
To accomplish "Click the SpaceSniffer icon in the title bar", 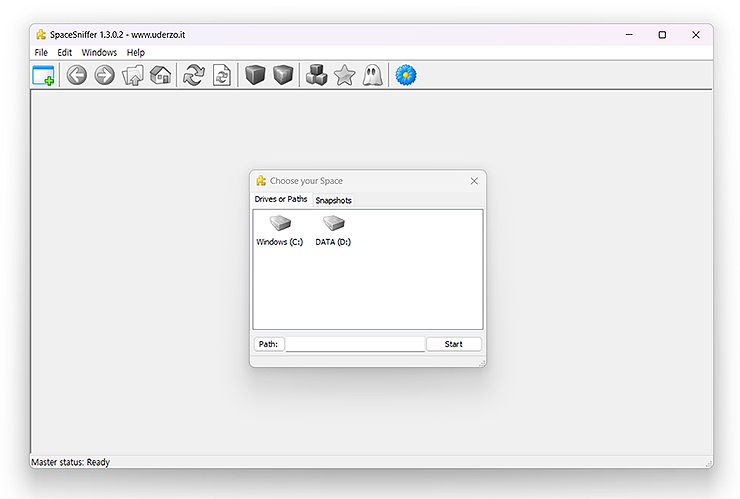I will (42, 34).
